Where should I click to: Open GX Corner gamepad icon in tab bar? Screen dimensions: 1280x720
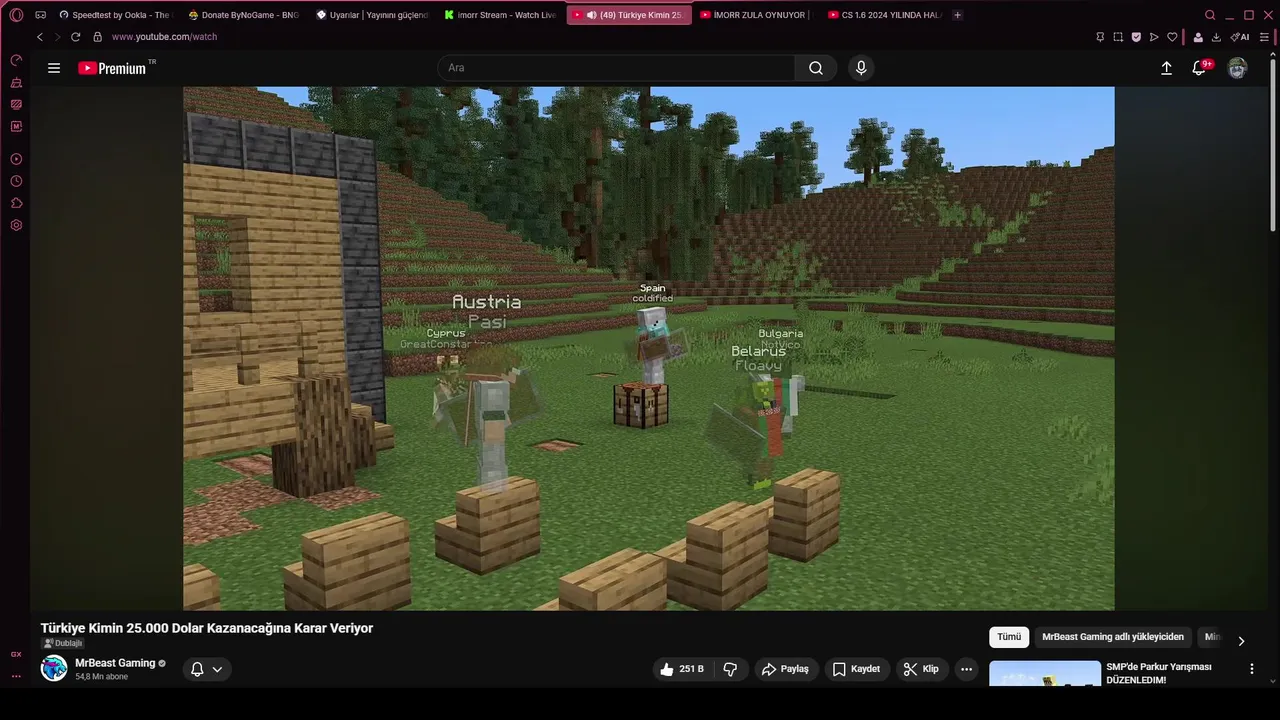41,15
